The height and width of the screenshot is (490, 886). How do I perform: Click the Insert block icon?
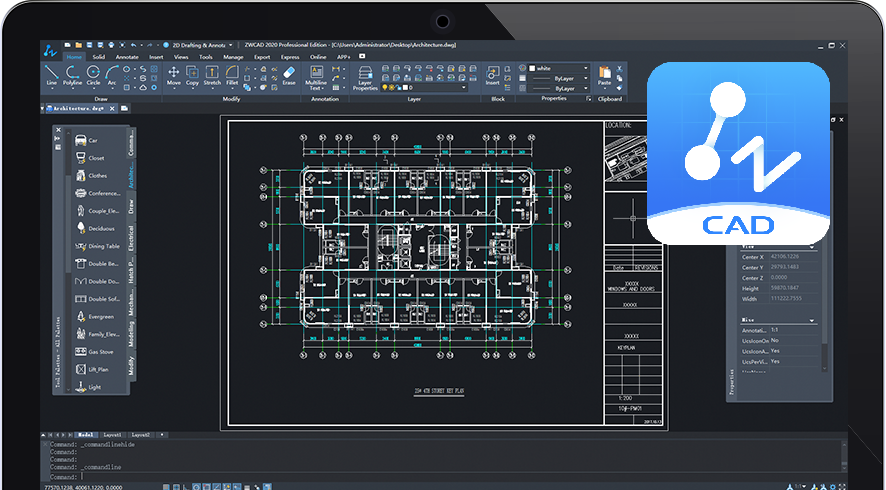click(492, 76)
